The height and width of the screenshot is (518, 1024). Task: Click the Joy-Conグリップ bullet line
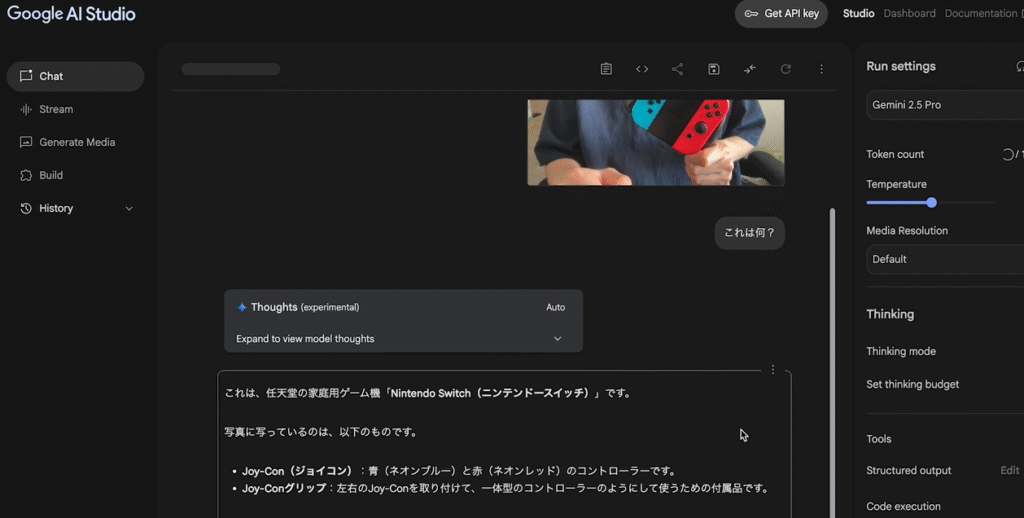(505, 489)
